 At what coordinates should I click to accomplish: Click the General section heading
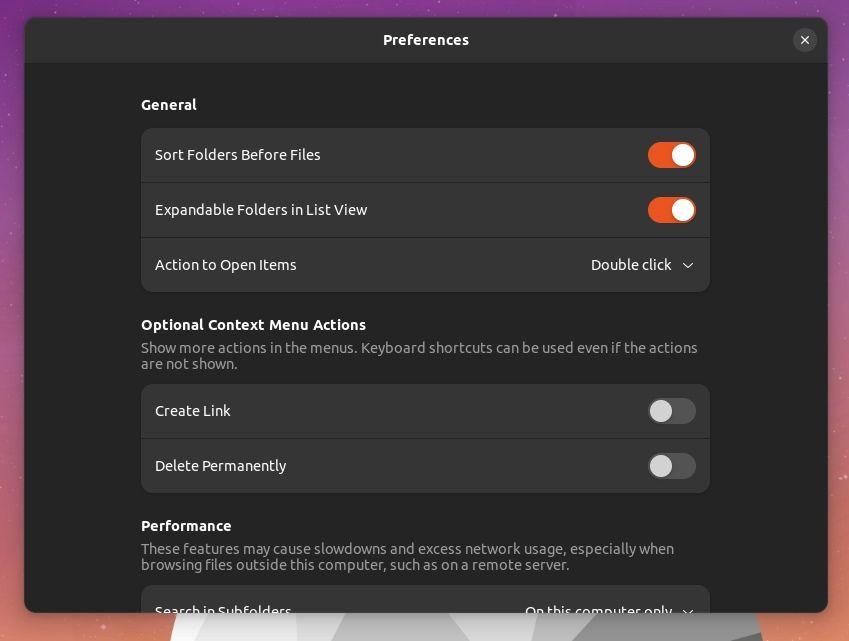[168, 105]
